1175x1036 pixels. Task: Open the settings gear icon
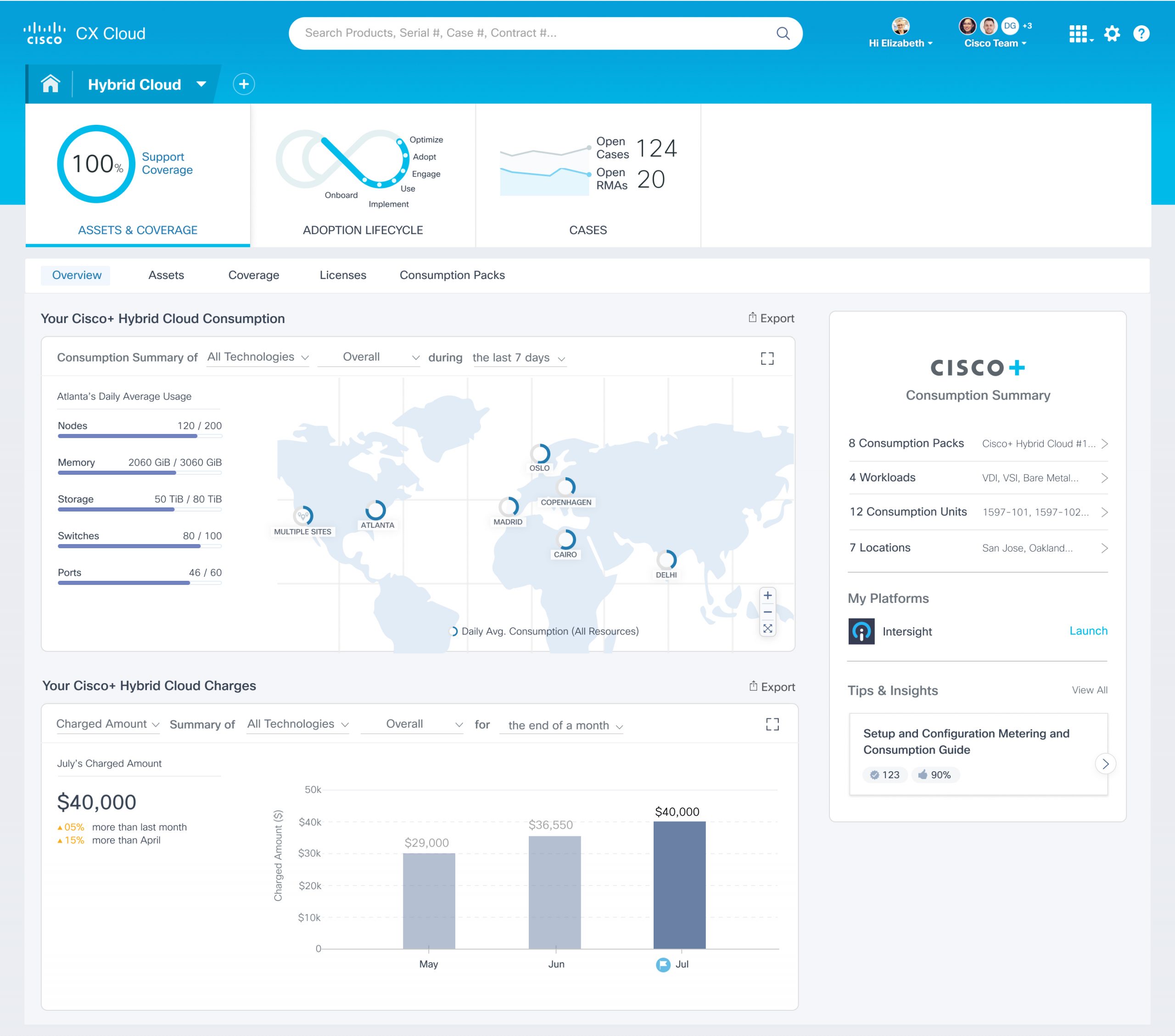[x=1112, y=34]
